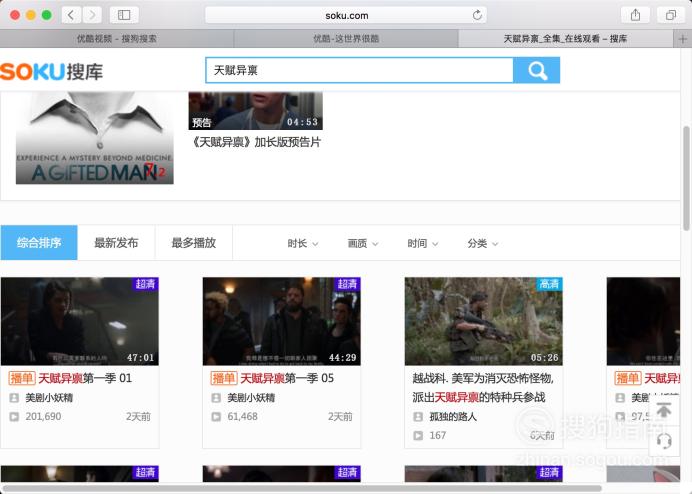The image size is (692, 494).
Task: Click play count icon beside 167
Action: 417,435
